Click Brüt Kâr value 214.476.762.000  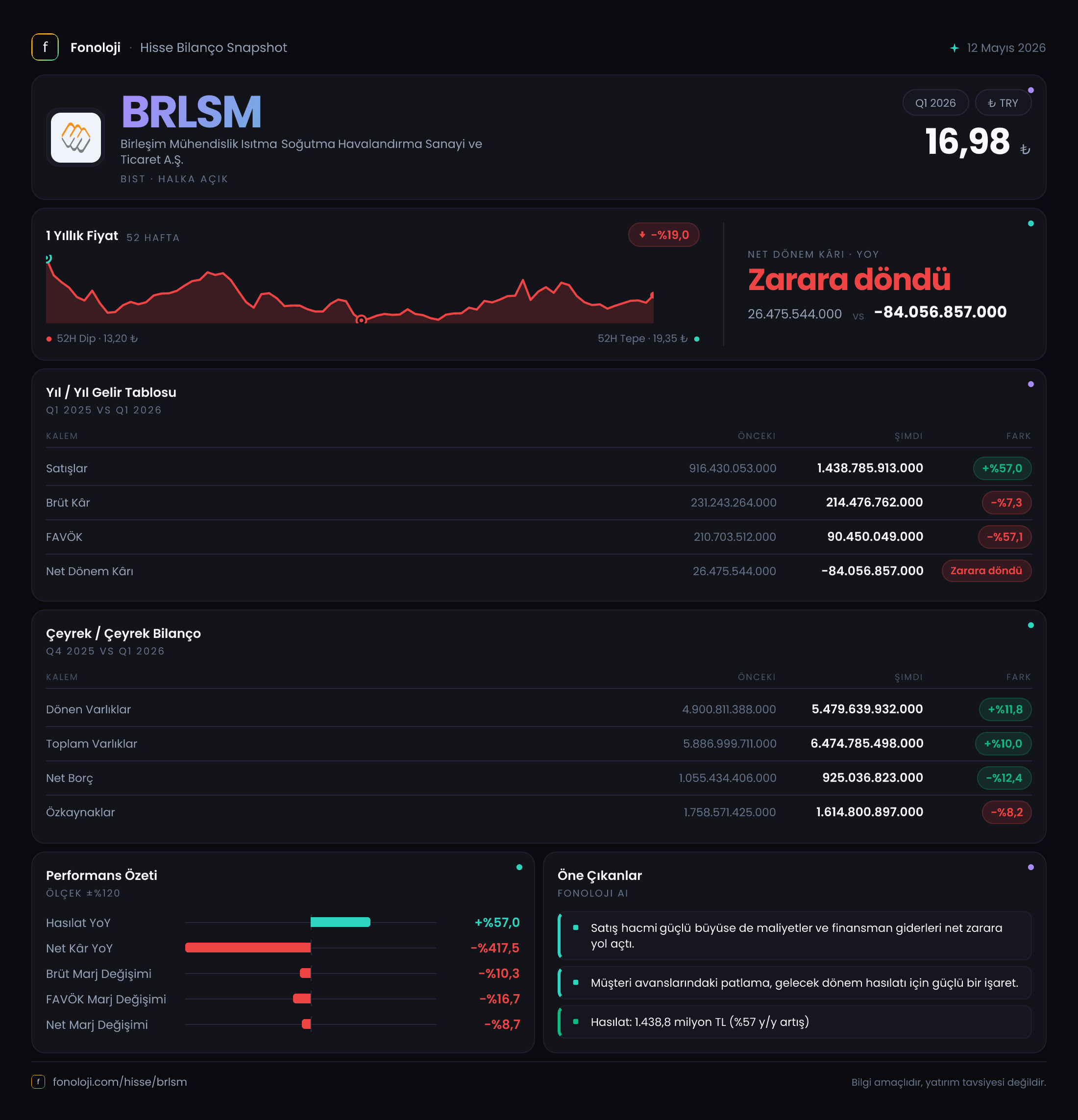874,502
